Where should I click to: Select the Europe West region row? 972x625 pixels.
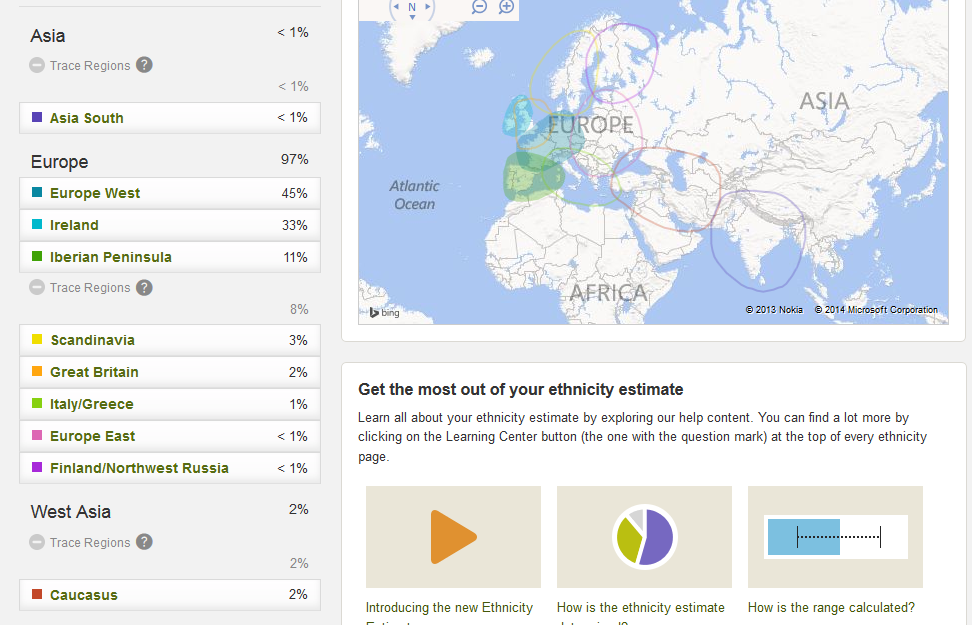click(169, 193)
